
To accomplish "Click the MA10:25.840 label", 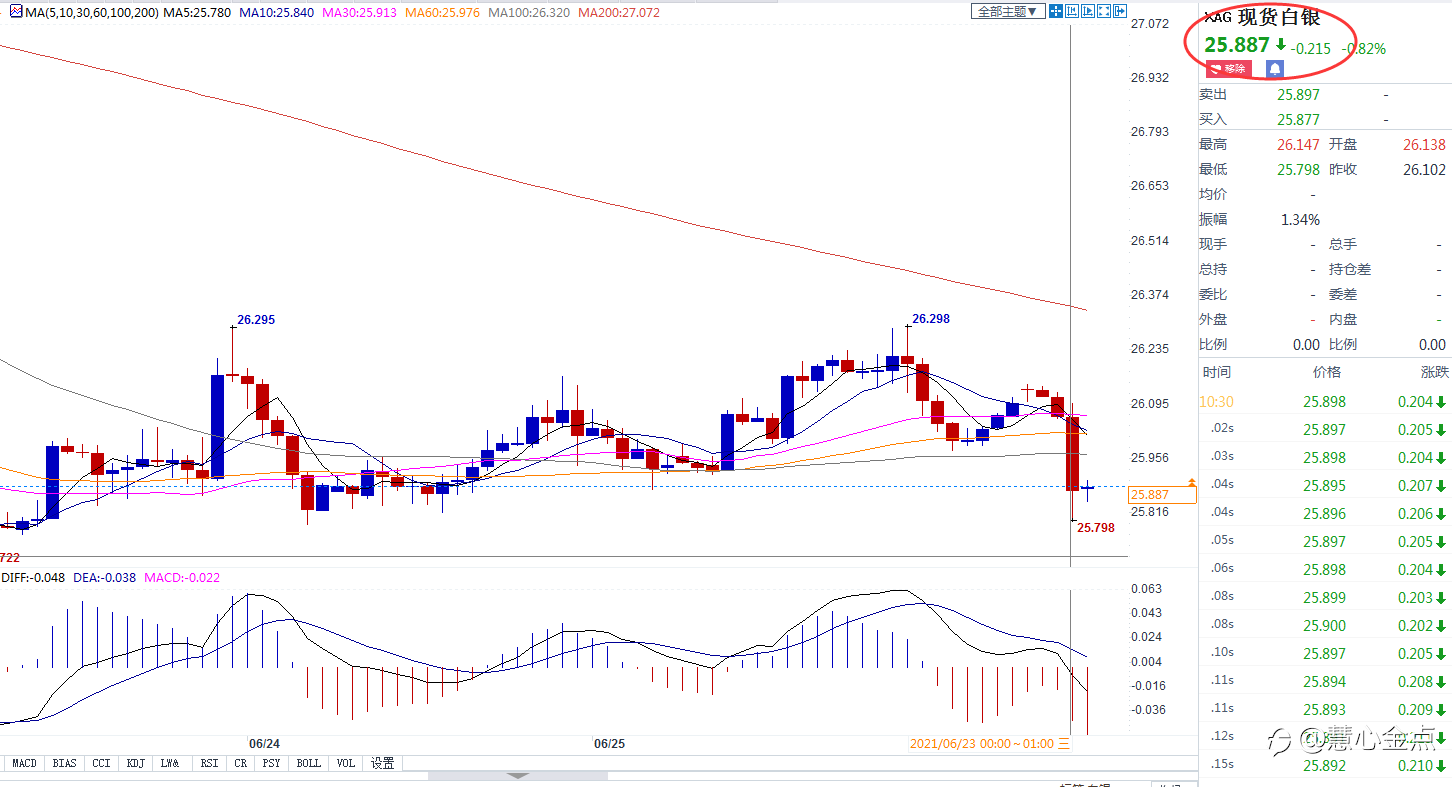I will pos(276,13).
